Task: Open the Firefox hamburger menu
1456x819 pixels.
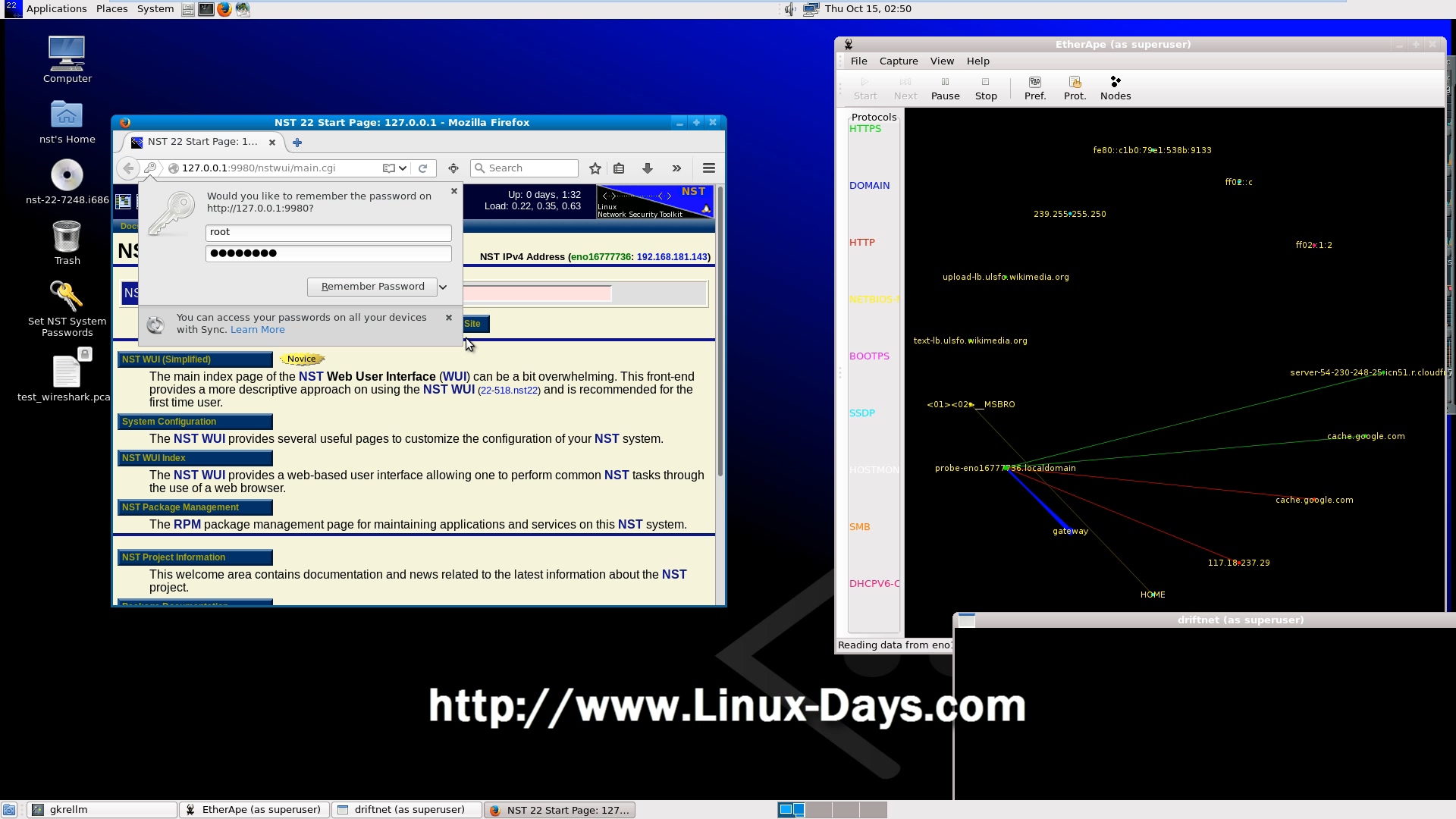Action: coord(709,168)
